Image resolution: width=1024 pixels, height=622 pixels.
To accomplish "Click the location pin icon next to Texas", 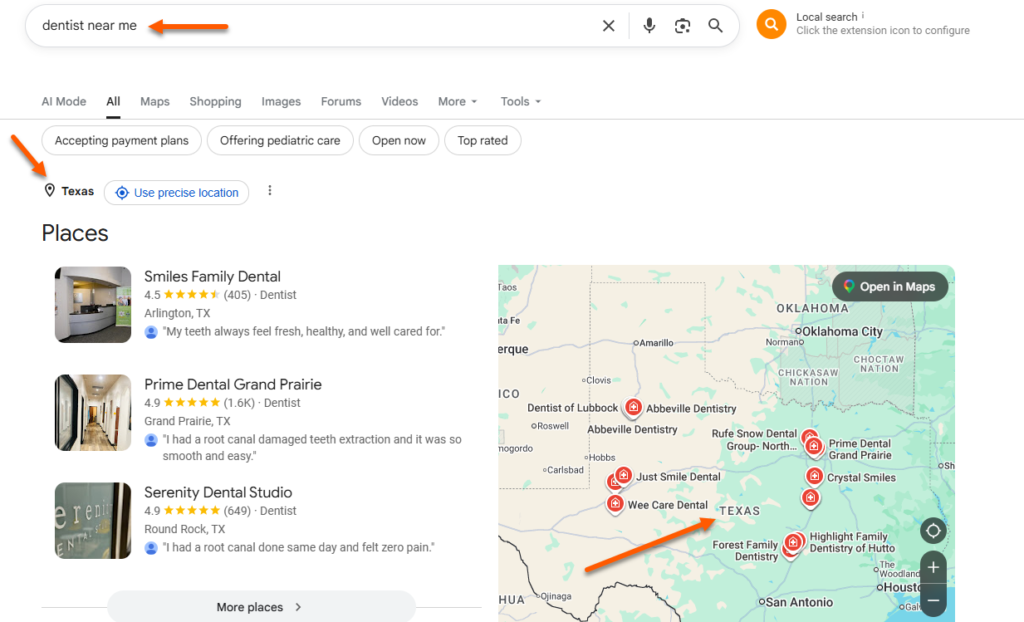I will 49,191.
